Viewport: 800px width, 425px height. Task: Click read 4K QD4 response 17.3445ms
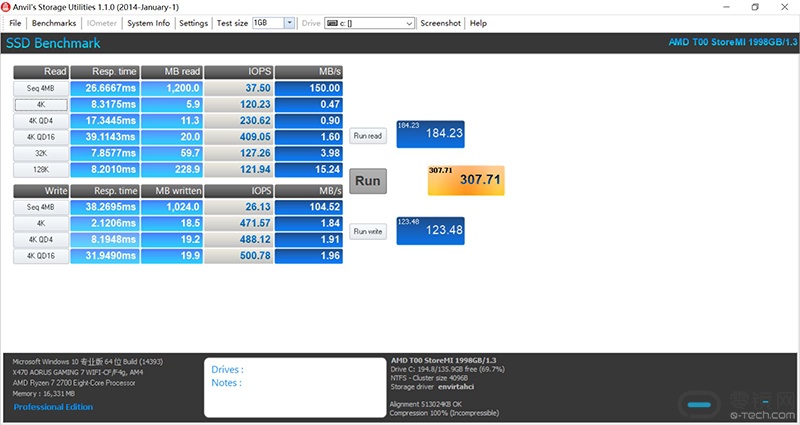(x=105, y=121)
